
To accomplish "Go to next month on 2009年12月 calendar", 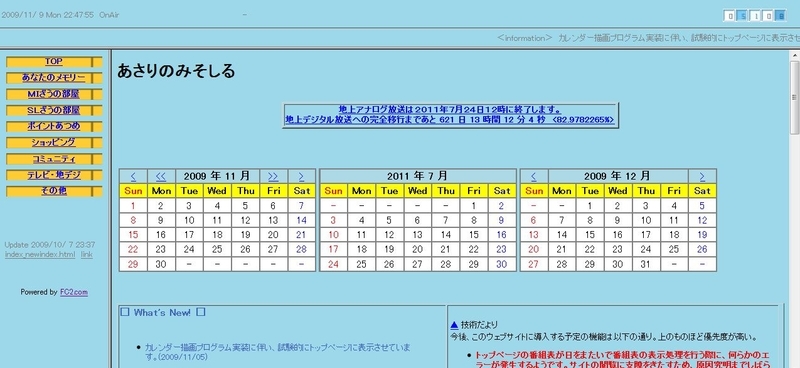I will click(x=702, y=177).
